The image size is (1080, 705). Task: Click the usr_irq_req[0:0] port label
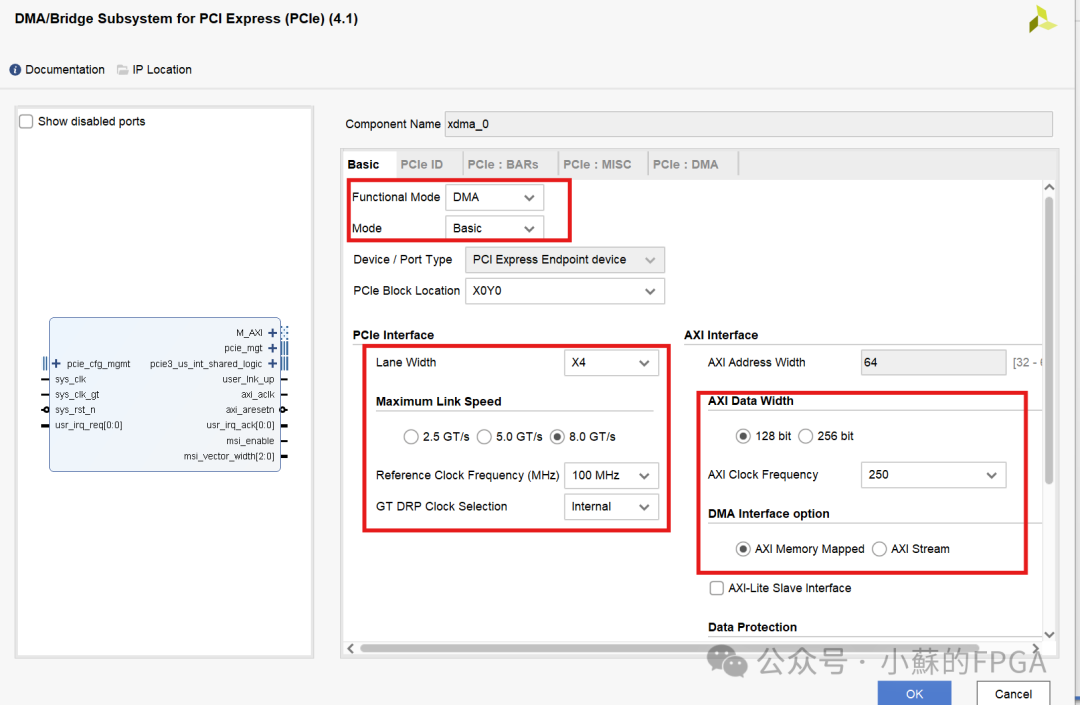pos(89,425)
